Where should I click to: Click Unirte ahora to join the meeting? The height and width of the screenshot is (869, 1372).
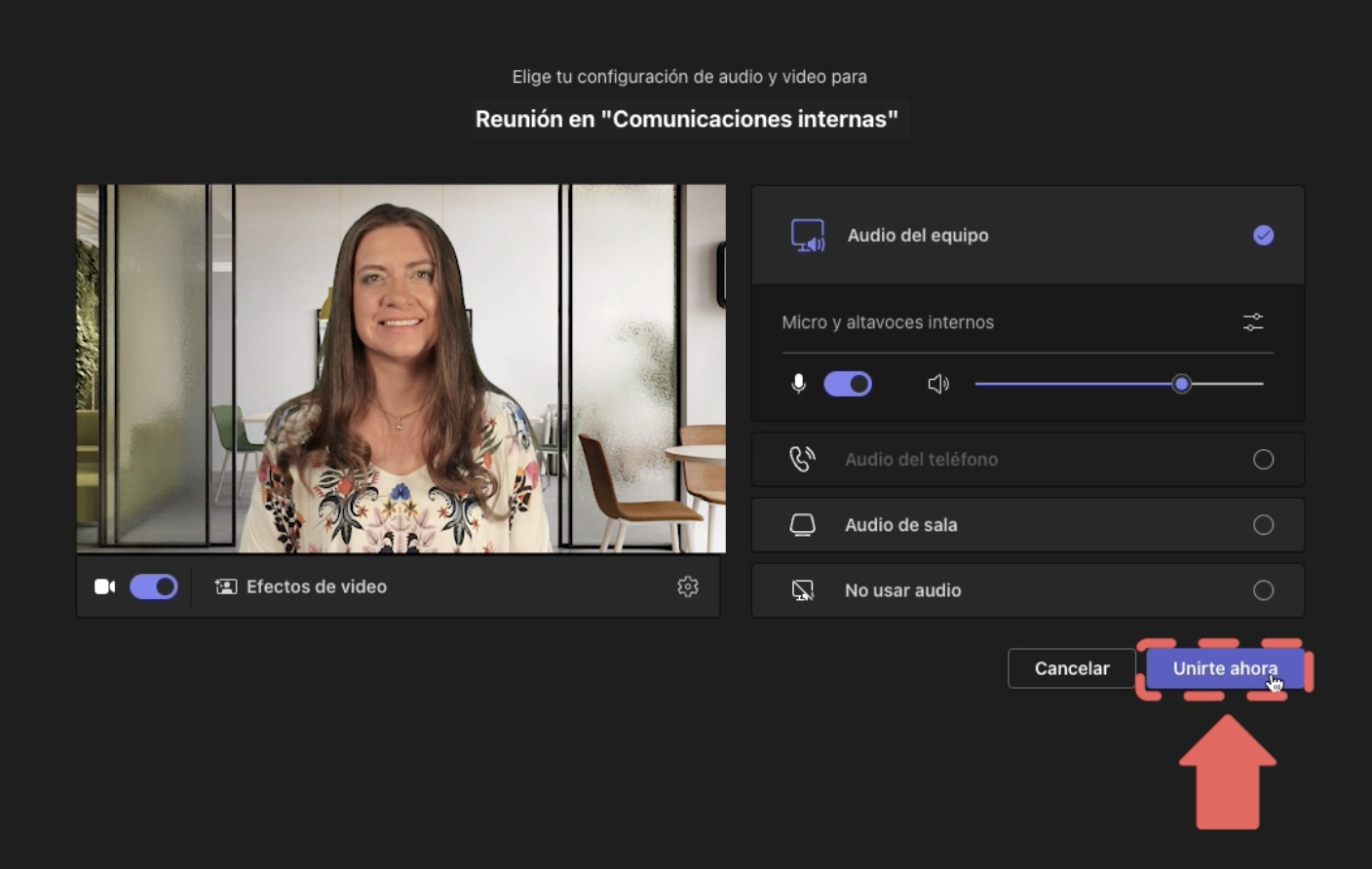(x=1224, y=668)
